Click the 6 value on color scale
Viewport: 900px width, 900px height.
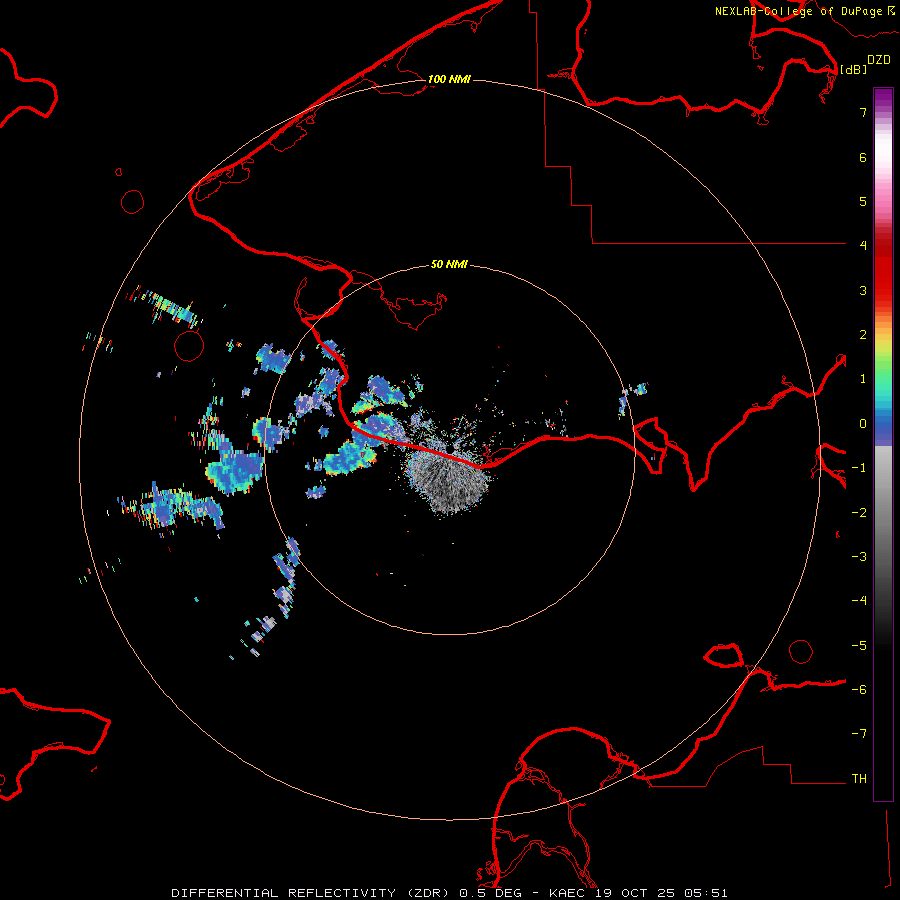[x=863, y=157]
